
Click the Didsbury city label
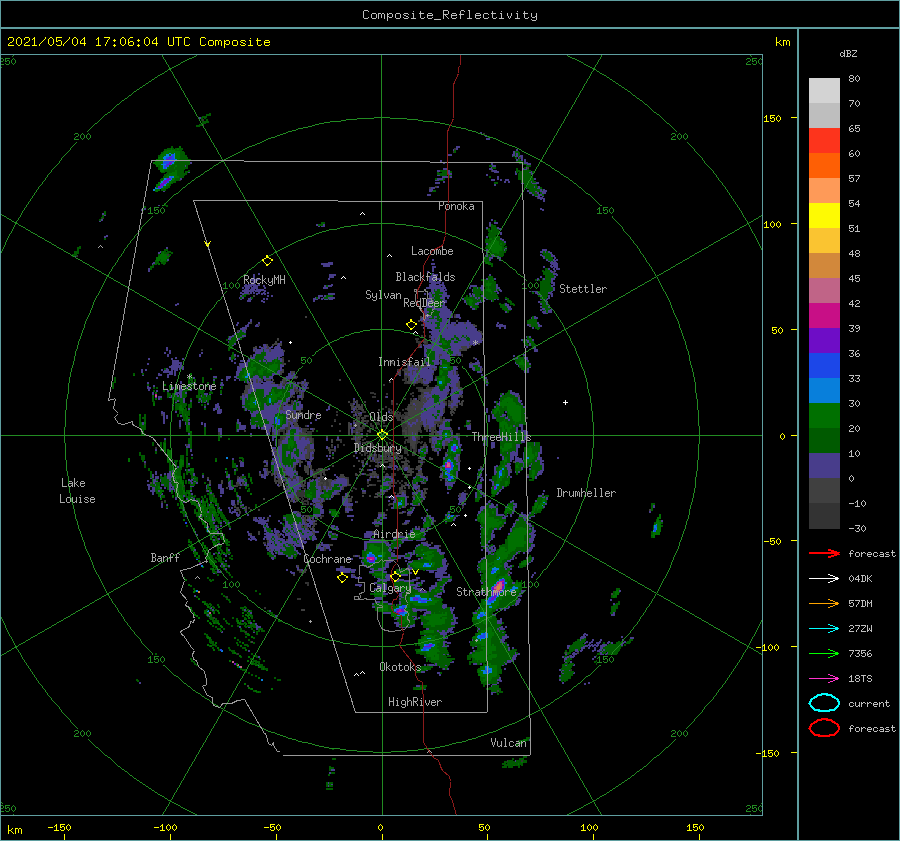click(378, 448)
